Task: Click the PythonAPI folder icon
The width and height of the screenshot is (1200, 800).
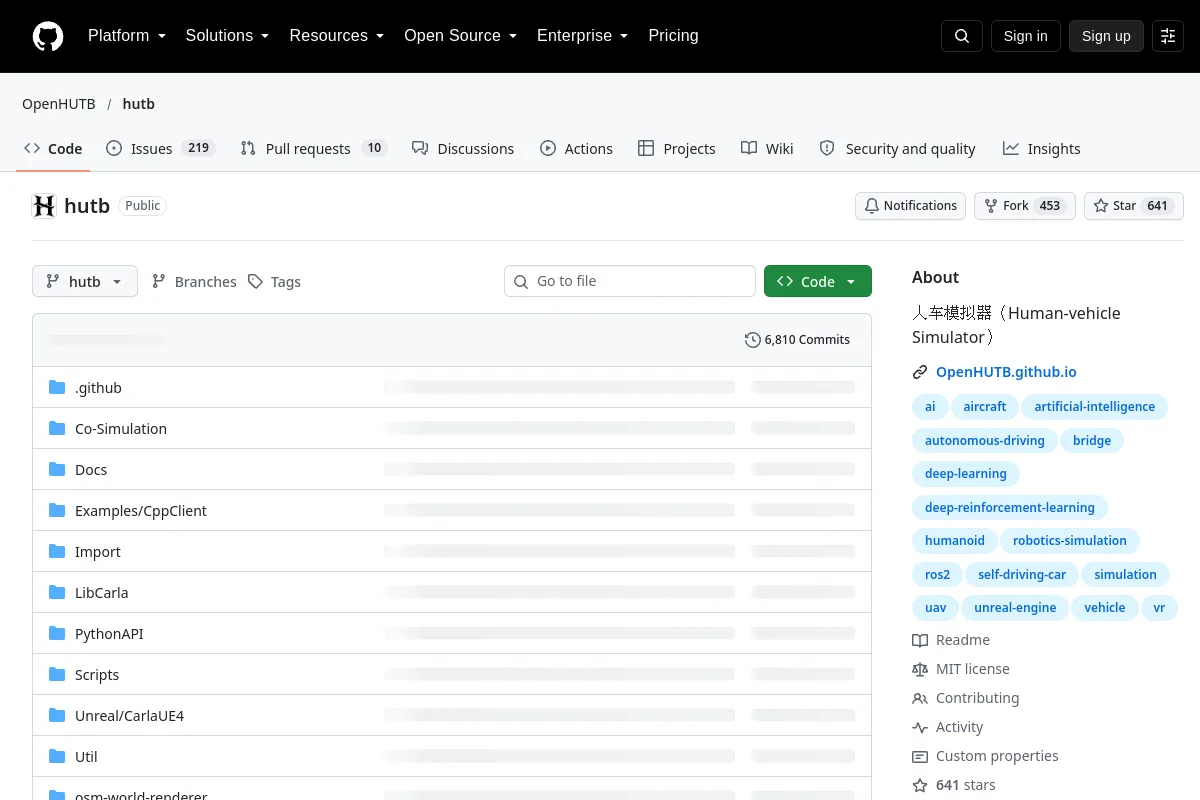Action: click(x=57, y=634)
